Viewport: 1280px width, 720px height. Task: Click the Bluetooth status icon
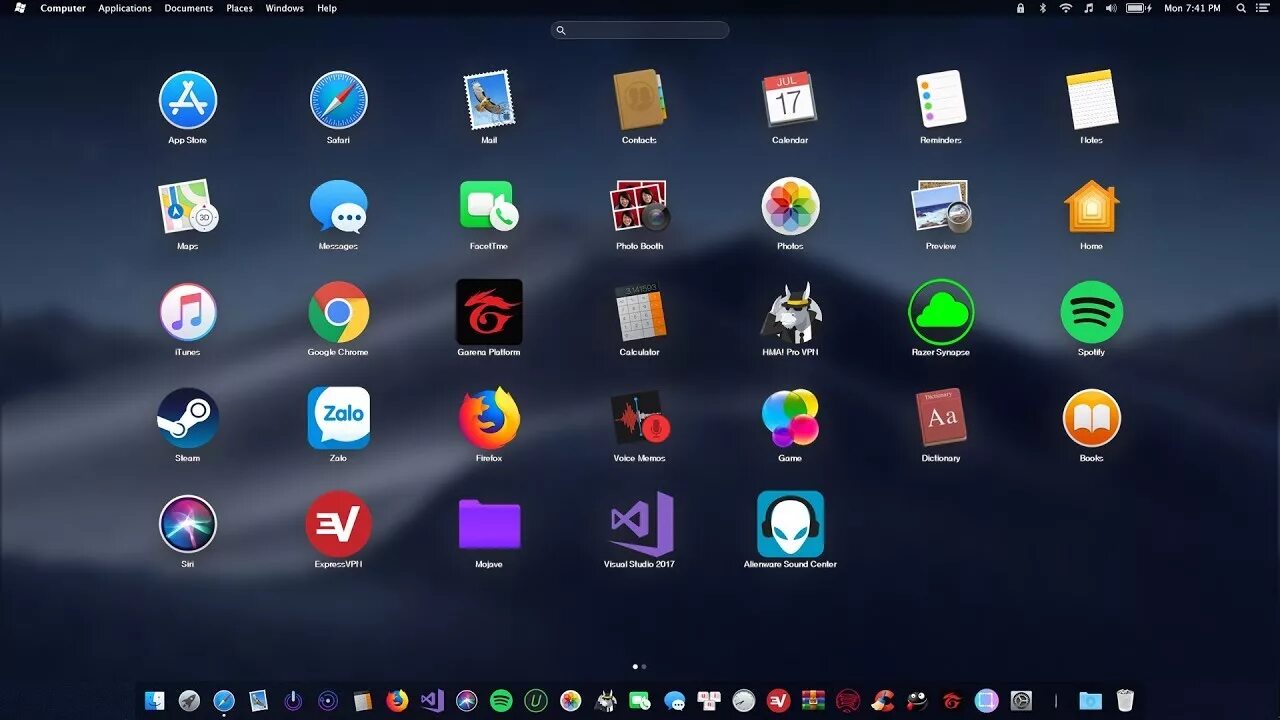(1042, 8)
